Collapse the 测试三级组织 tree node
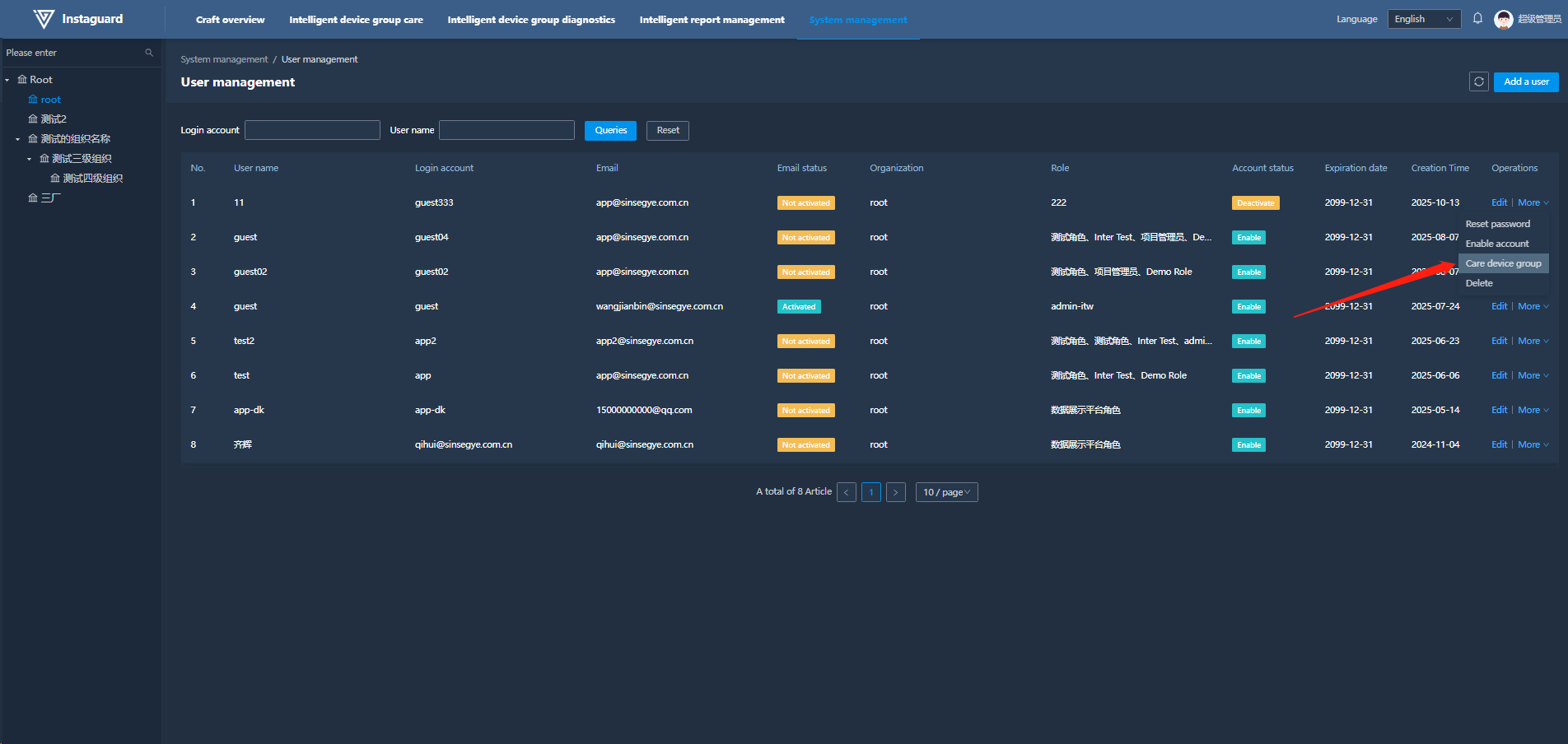This screenshot has width=1568, height=744. coord(30,159)
